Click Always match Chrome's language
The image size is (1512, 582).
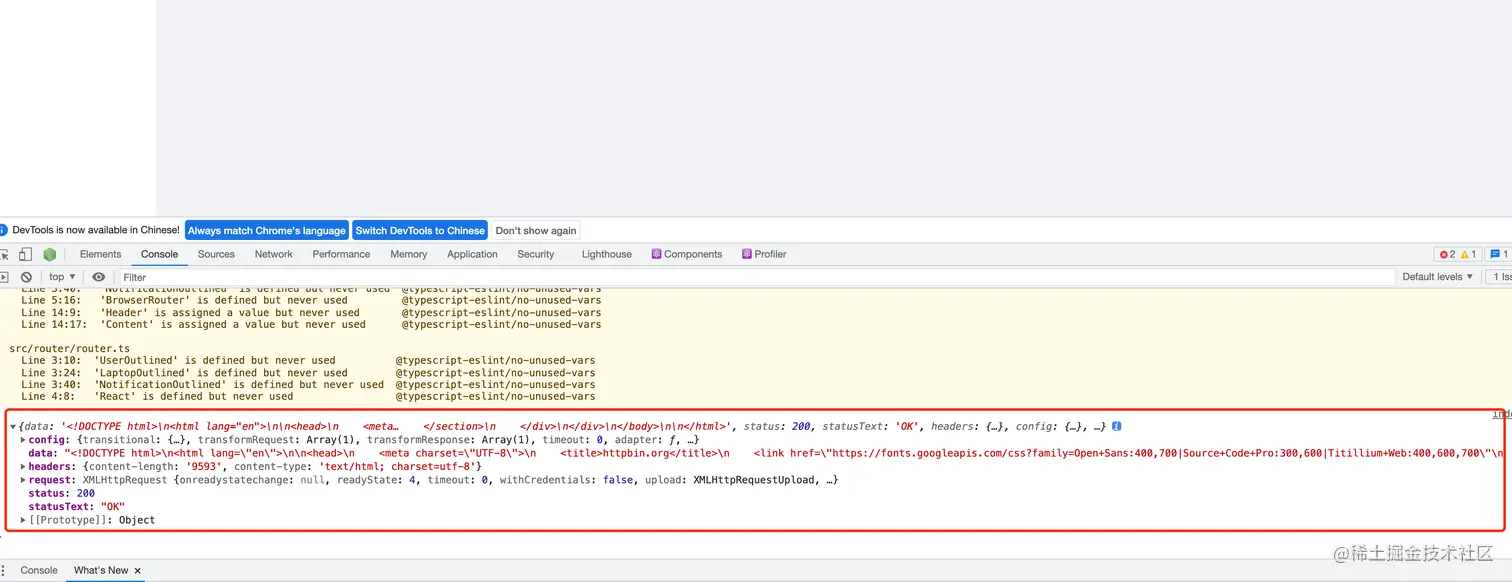click(266, 230)
